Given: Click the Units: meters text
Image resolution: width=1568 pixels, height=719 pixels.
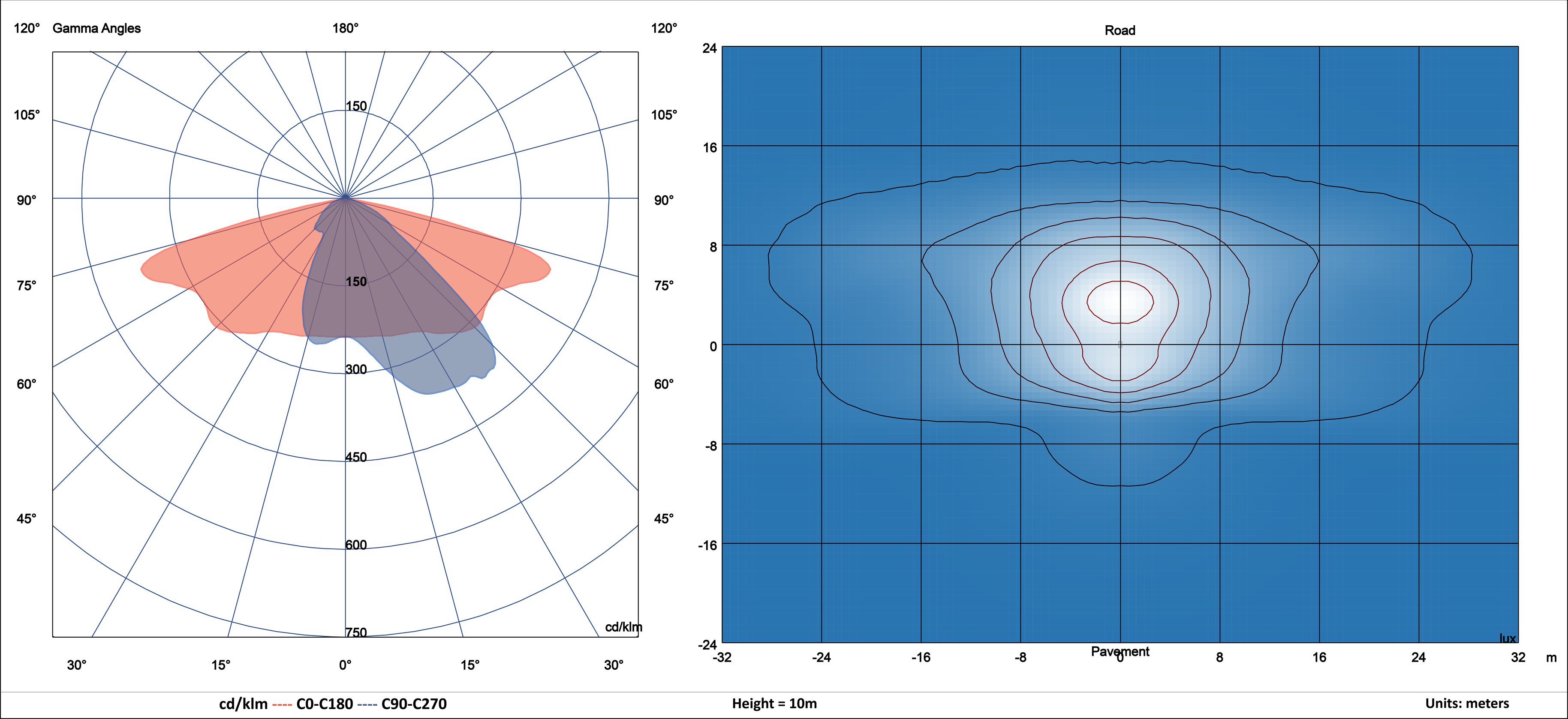Looking at the screenshot, I should (1467, 703).
